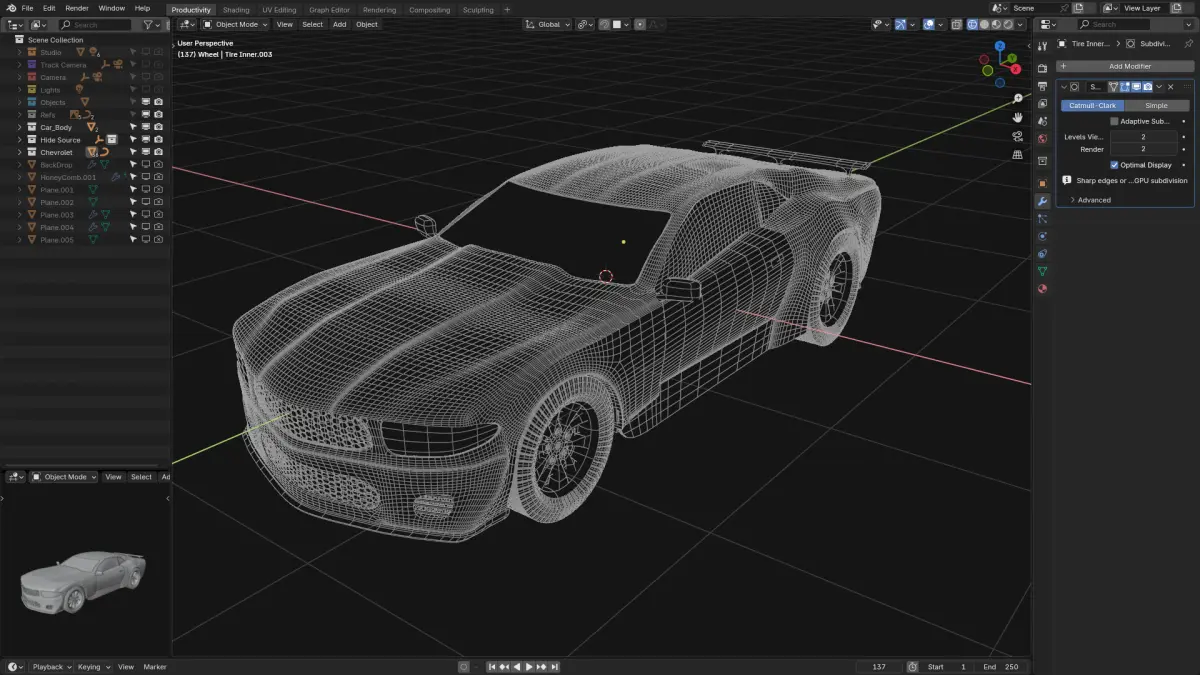Open the Material properties tab icon
The width and height of the screenshot is (1200, 675).
coord(1042,289)
